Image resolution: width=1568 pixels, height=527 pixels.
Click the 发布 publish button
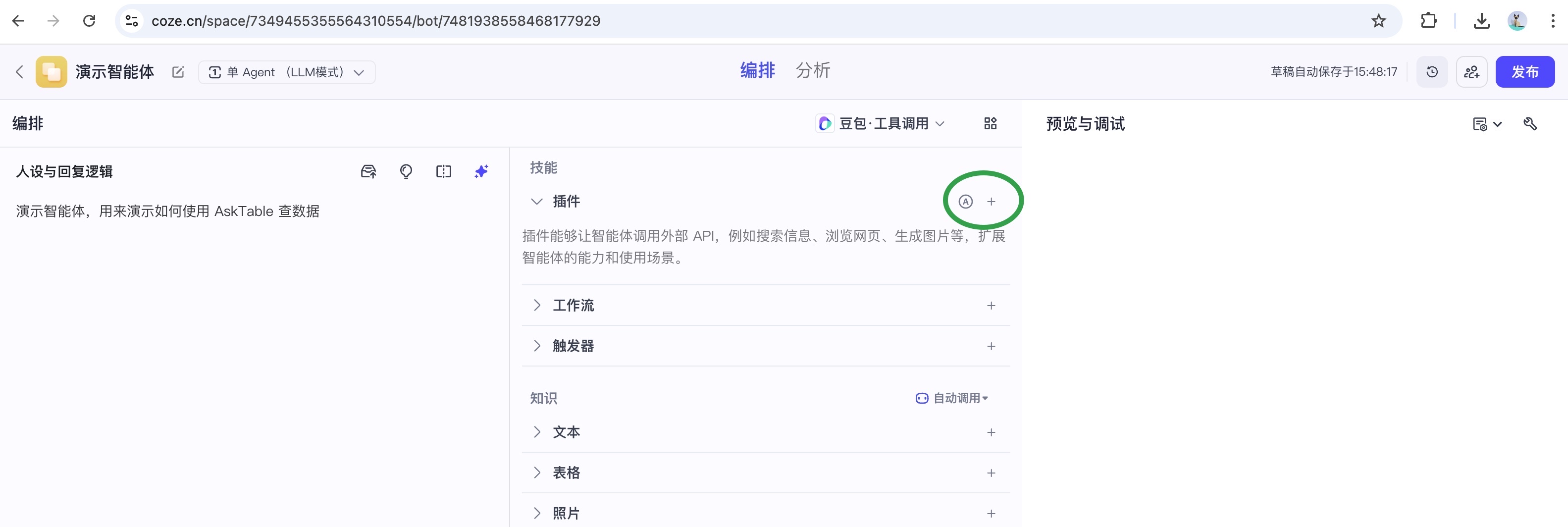click(1524, 72)
